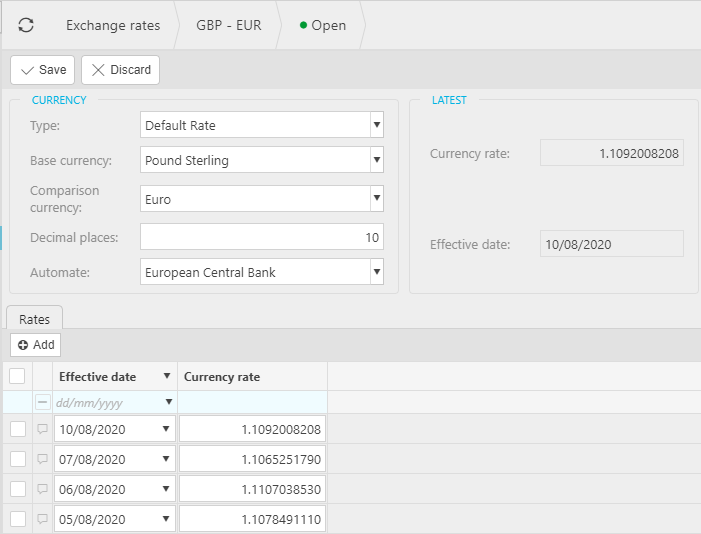The width and height of the screenshot is (701, 534).
Task: Click the Decimal places input field
Action: point(262,237)
